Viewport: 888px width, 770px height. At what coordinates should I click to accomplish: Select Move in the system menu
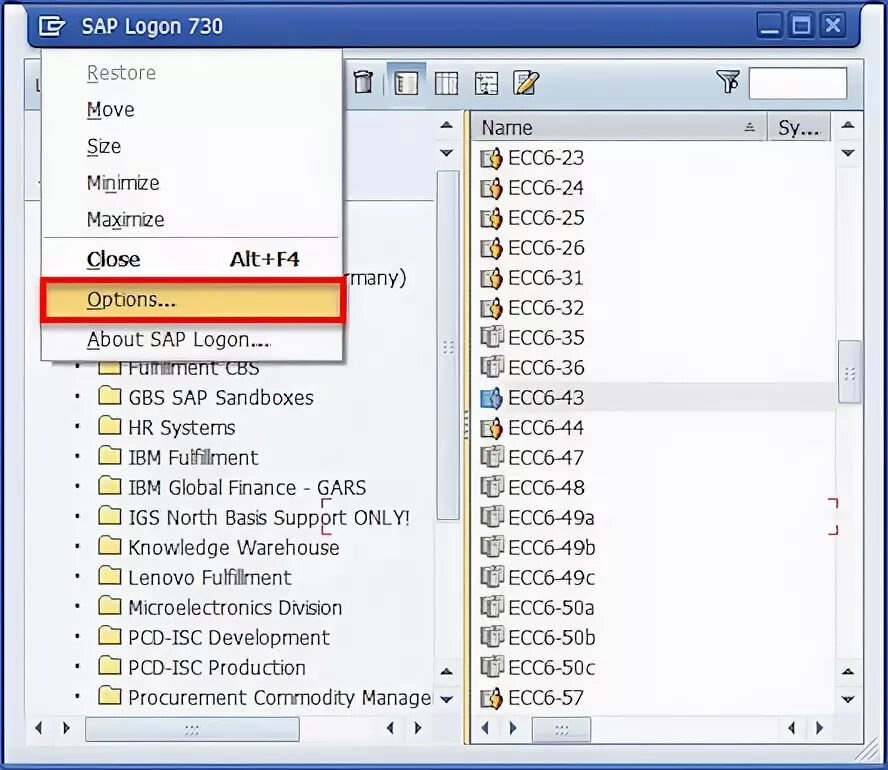[193, 109]
